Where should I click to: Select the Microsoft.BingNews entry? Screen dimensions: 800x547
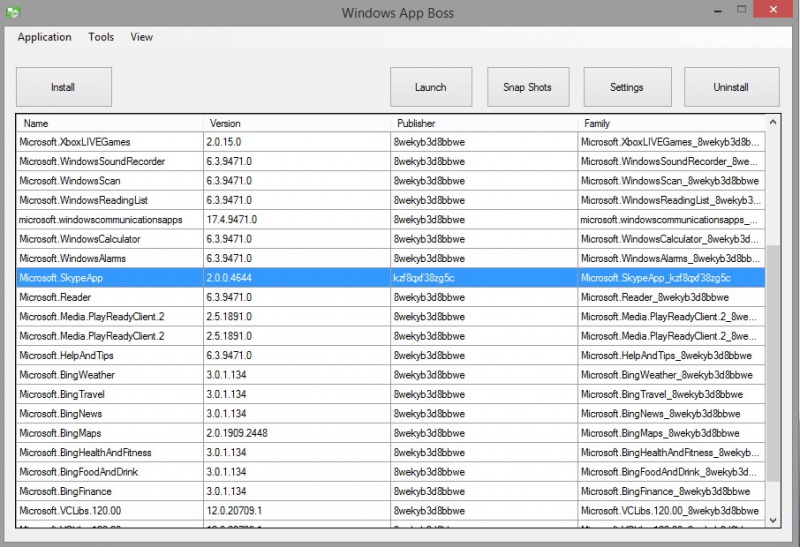[x=391, y=413]
